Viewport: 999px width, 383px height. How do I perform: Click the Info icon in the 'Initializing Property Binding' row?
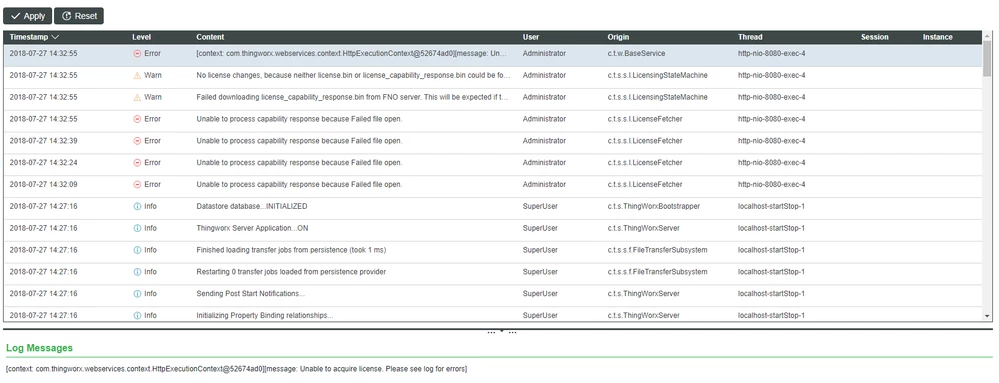click(x=137, y=315)
